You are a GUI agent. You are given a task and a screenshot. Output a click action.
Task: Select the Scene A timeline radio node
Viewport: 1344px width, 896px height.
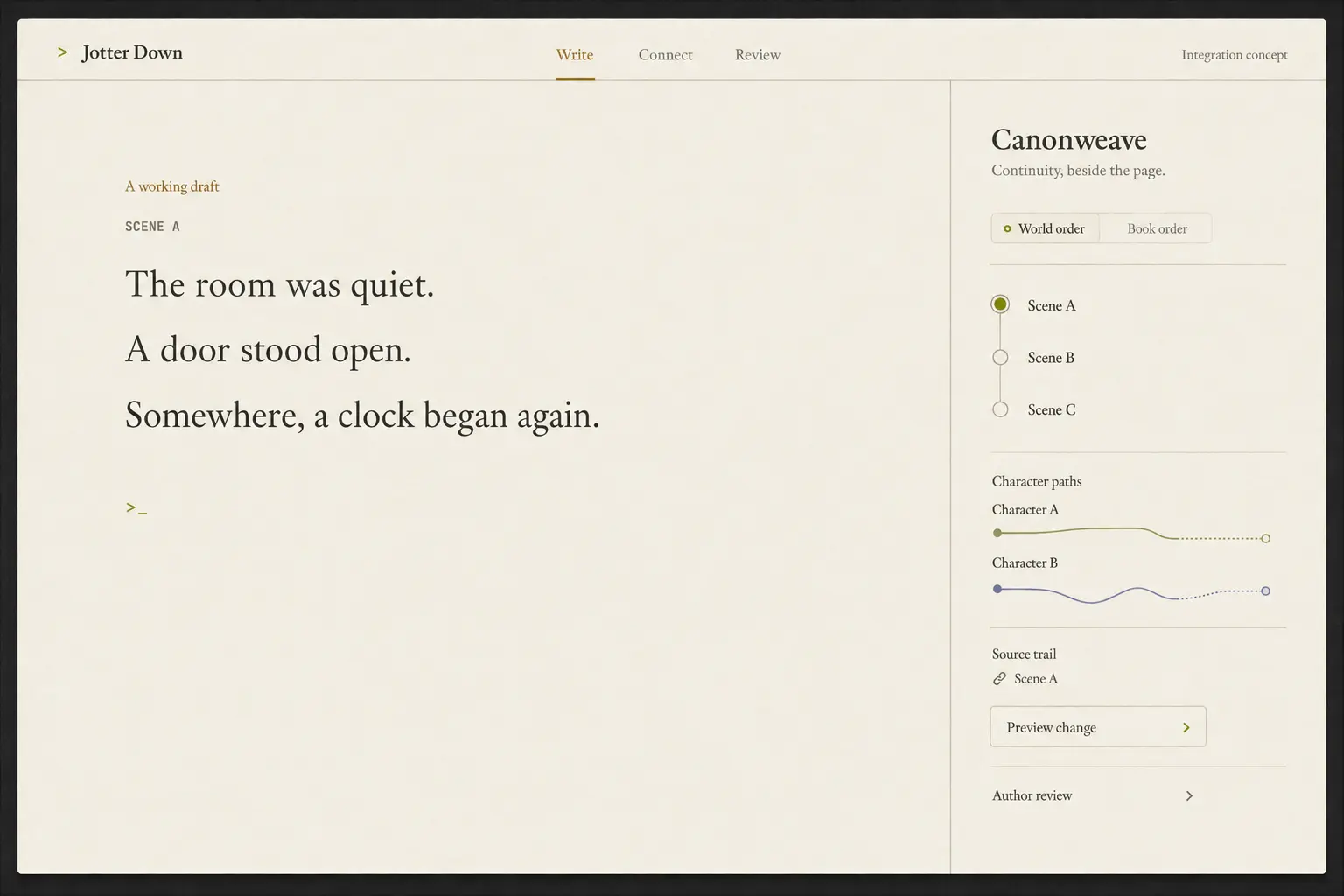coord(1000,304)
